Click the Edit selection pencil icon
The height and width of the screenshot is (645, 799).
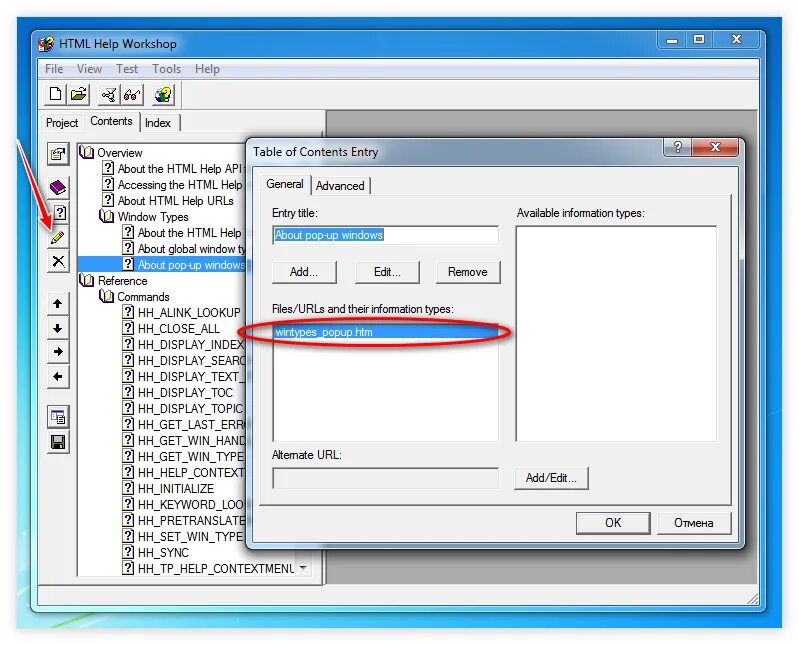click(58, 237)
